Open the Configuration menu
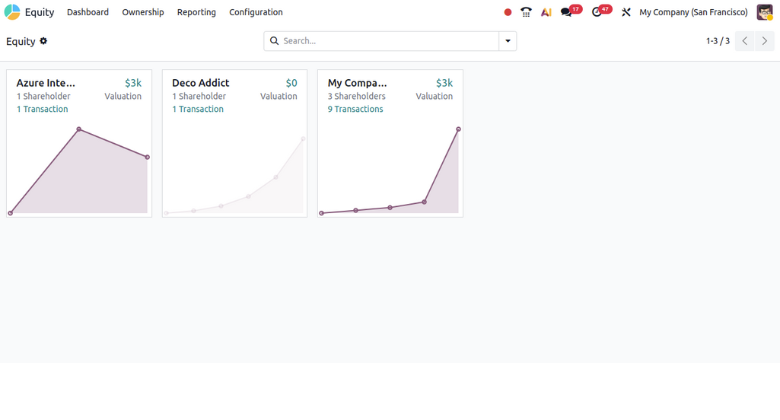Screen dimensions: 780x420 pyautogui.click(x=256, y=12)
